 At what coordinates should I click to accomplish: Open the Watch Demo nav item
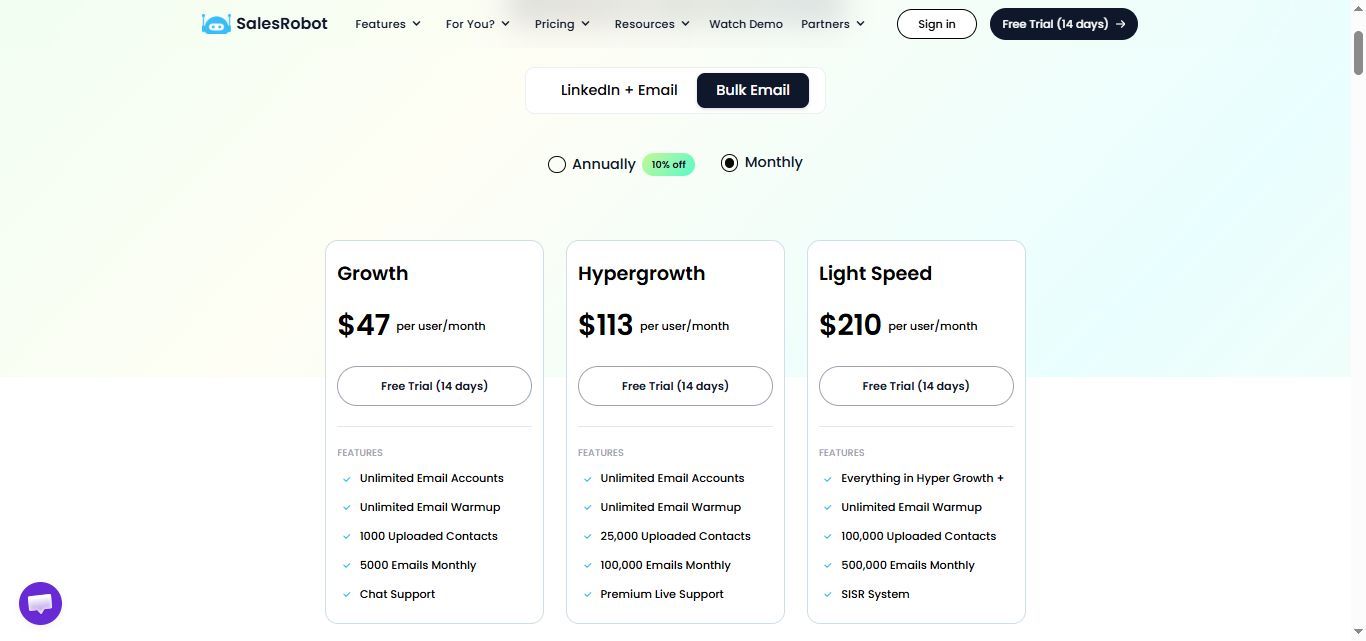coord(746,24)
